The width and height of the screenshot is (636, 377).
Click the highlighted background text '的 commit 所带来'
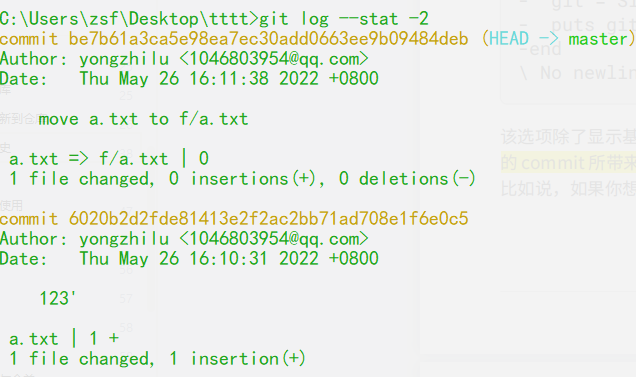[x=568, y=163]
